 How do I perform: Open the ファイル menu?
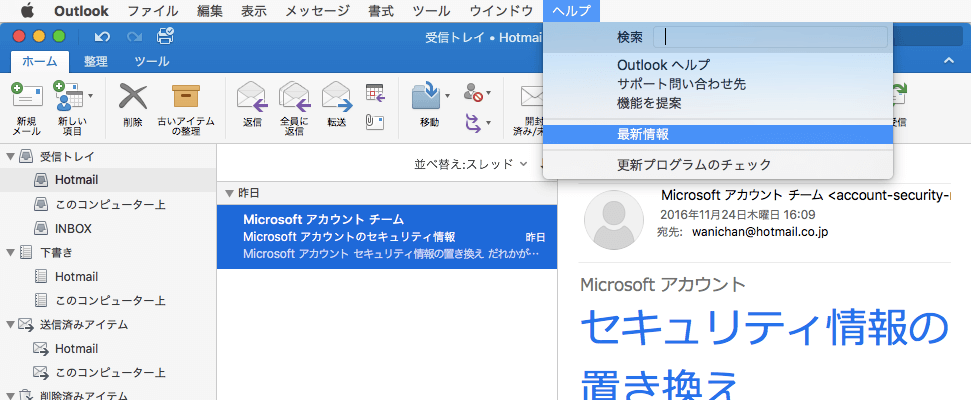click(153, 11)
